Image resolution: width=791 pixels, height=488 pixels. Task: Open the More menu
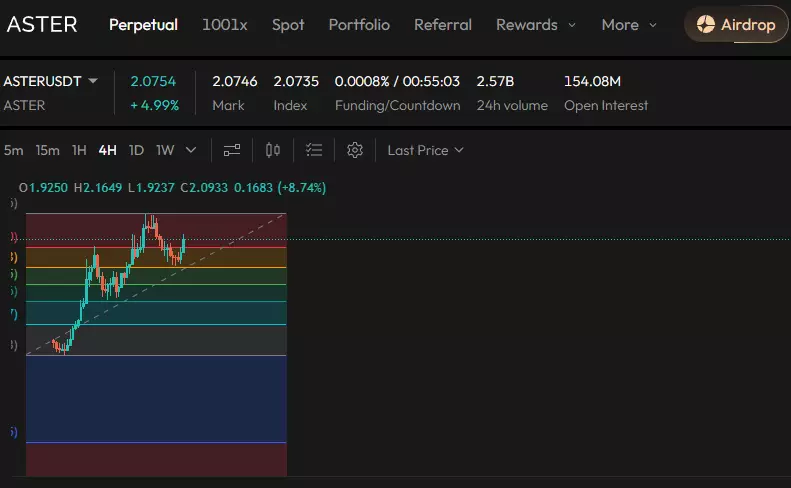pos(629,25)
